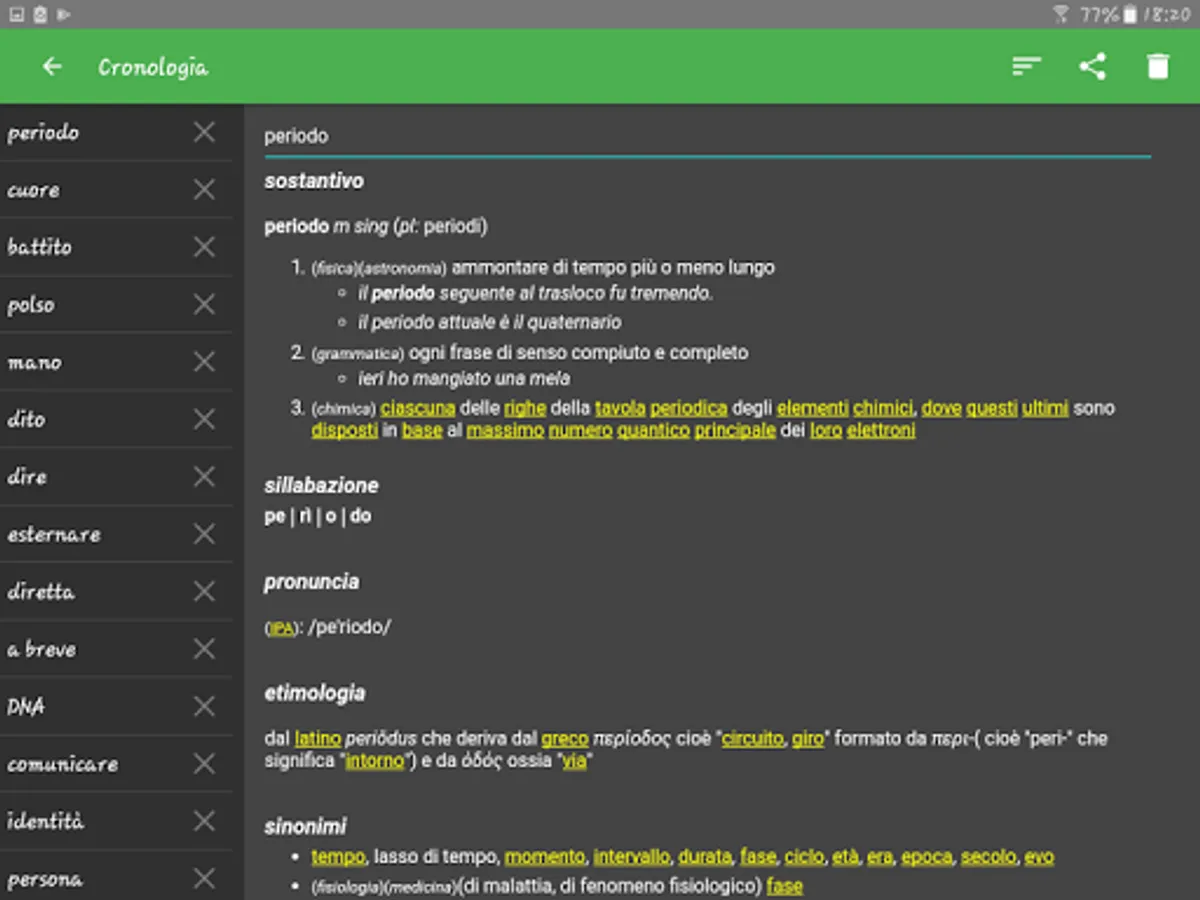Follow the 'righe' link
This screenshot has height=900, width=1200.
pyautogui.click(x=525, y=408)
